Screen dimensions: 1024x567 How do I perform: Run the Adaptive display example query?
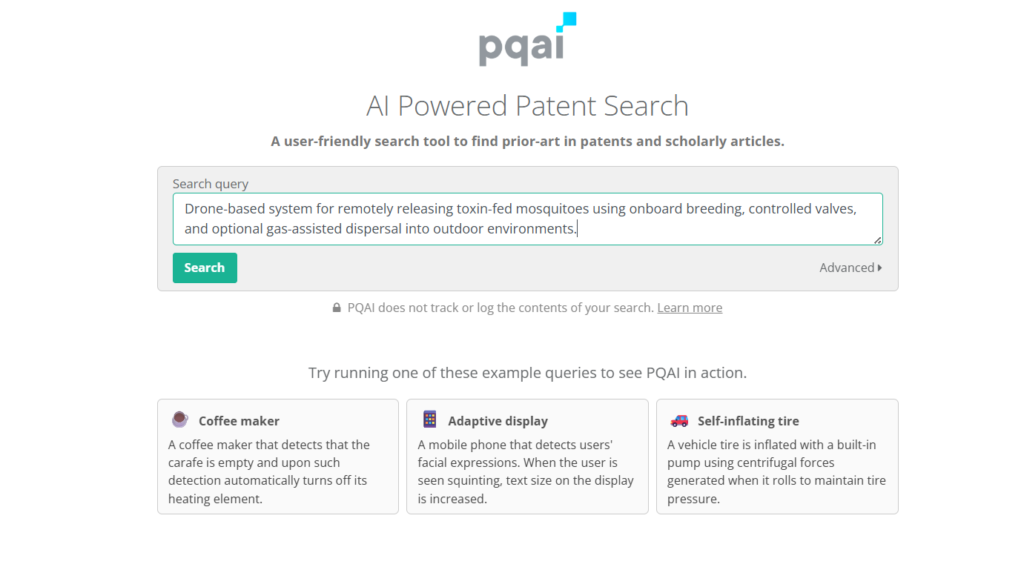(527, 457)
